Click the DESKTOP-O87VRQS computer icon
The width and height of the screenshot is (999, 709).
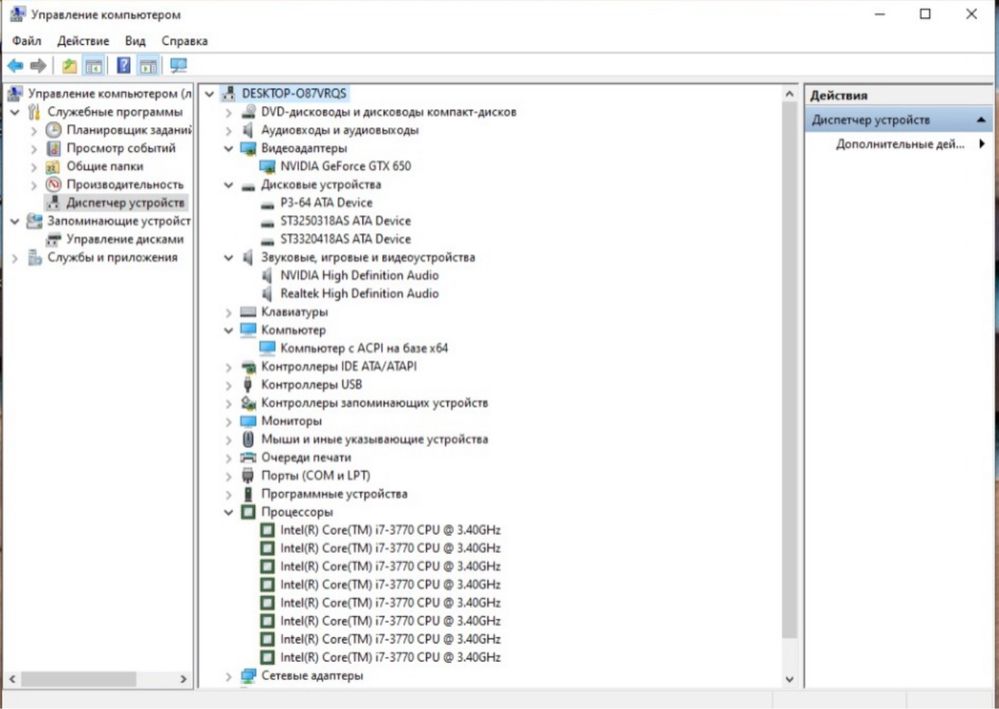tap(228, 94)
